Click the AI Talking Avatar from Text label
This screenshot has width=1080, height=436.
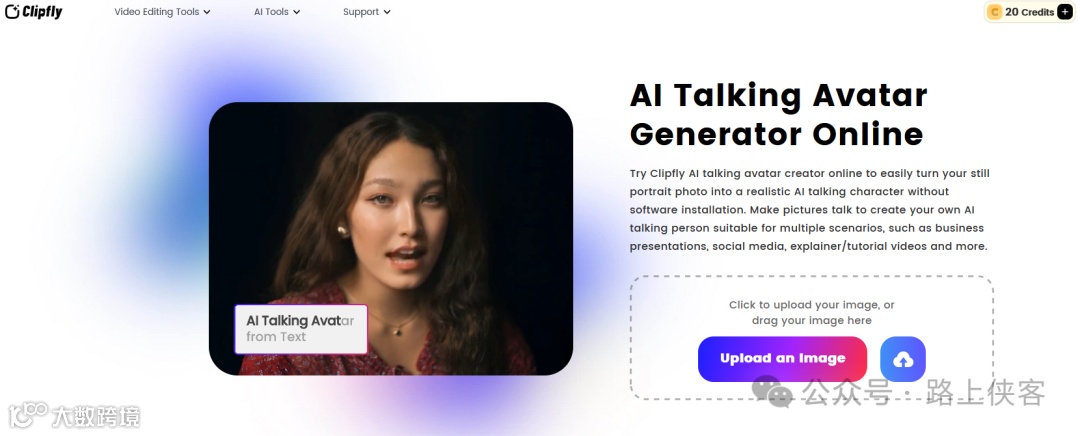301,329
